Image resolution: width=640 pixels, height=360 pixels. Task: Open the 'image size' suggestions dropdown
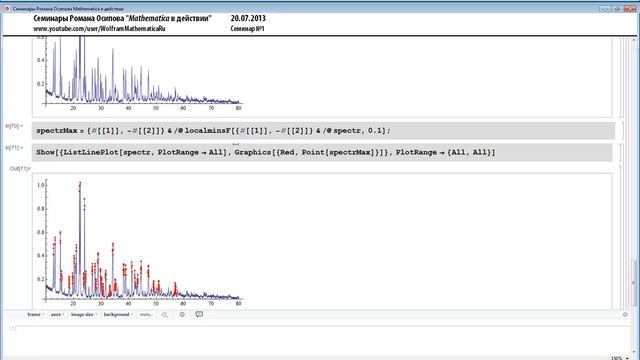pos(84,315)
